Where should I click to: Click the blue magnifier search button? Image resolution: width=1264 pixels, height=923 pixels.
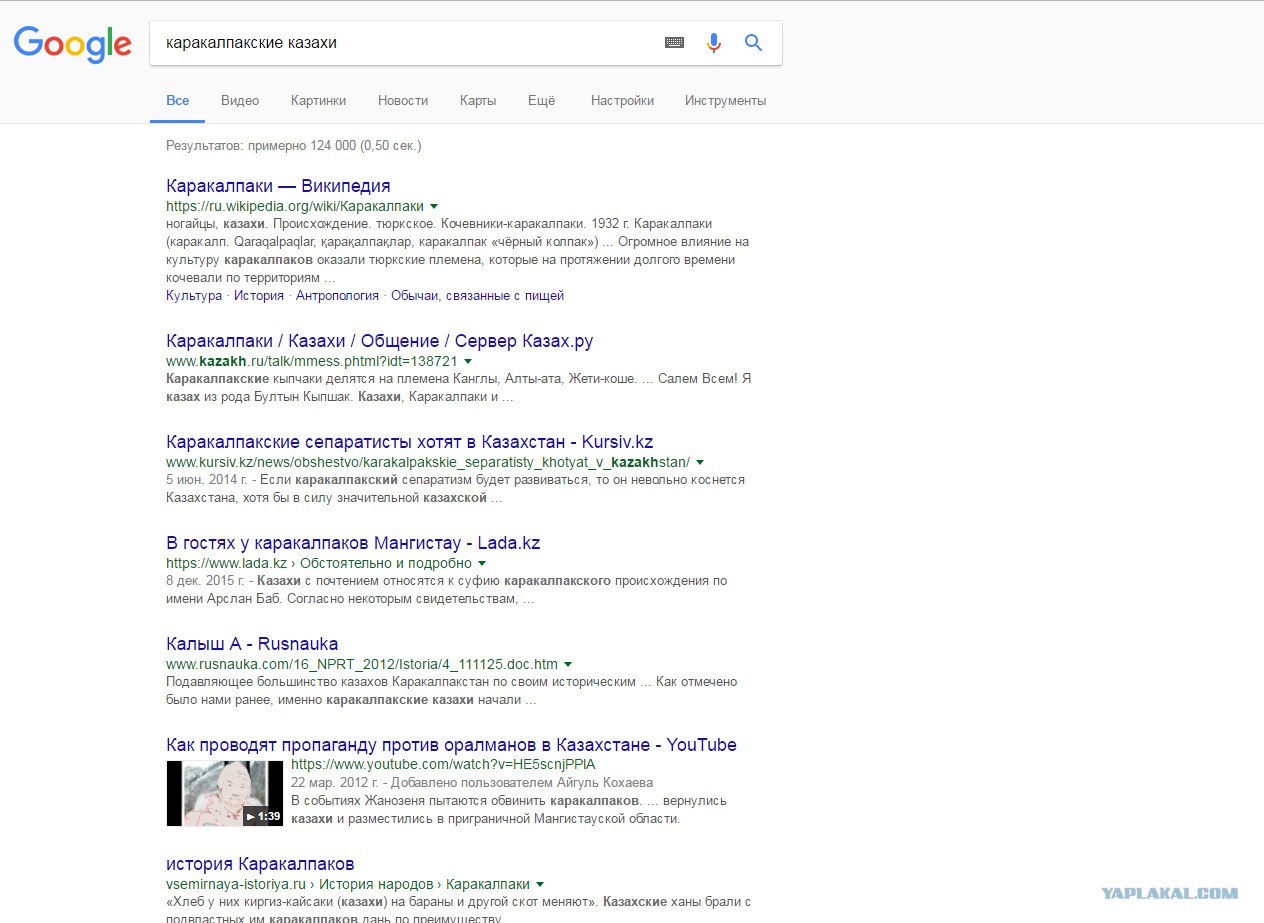754,43
